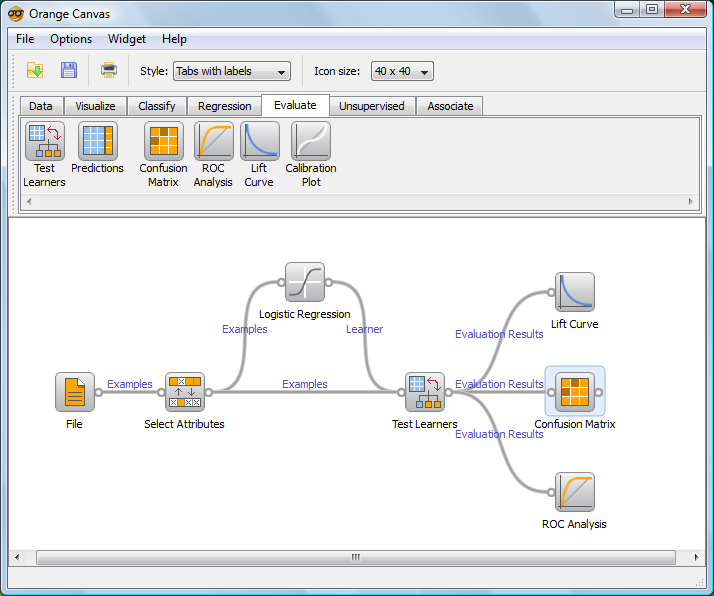Open the File menu
The height and width of the screenshot is (596, 714).
25,39
